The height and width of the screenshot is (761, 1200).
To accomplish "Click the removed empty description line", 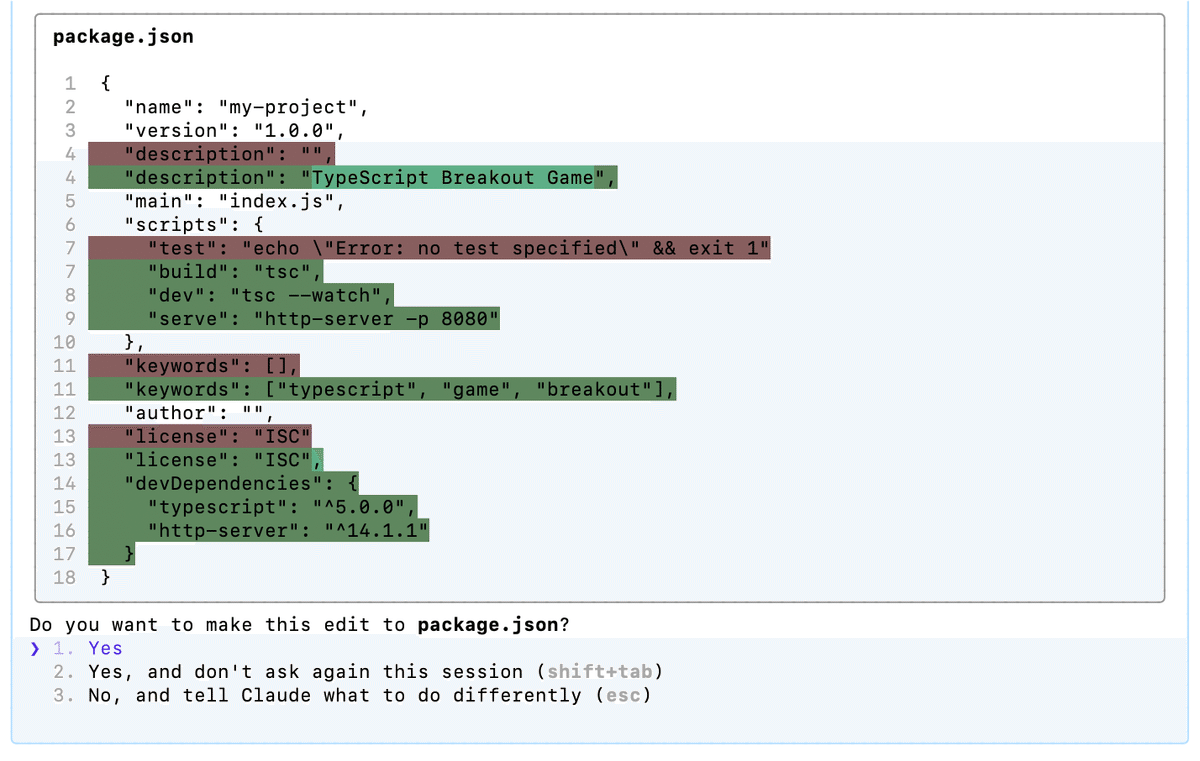I will (x=229, y=154).
